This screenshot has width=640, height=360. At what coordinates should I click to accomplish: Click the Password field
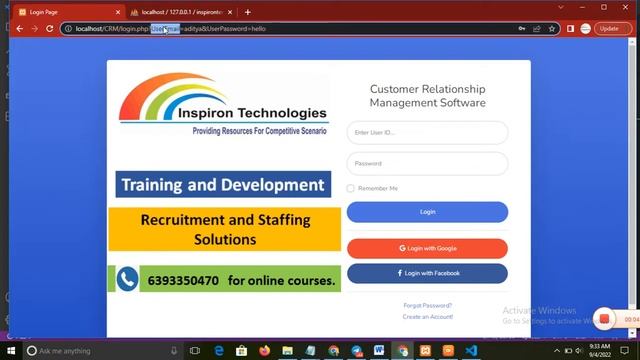pos(427,164)
